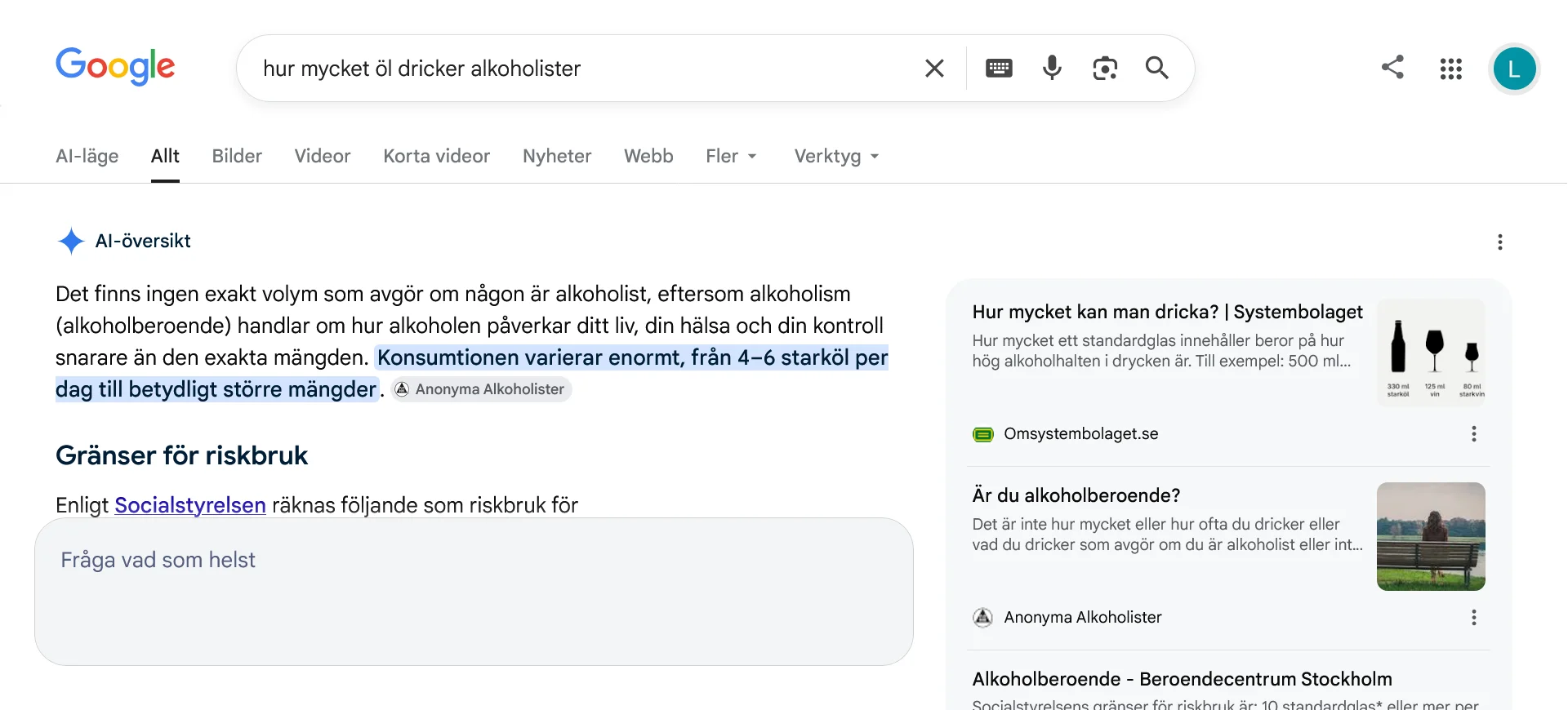Click the Google logo
The width and height of the screenshot is (1568, 710).
point(115,66)
